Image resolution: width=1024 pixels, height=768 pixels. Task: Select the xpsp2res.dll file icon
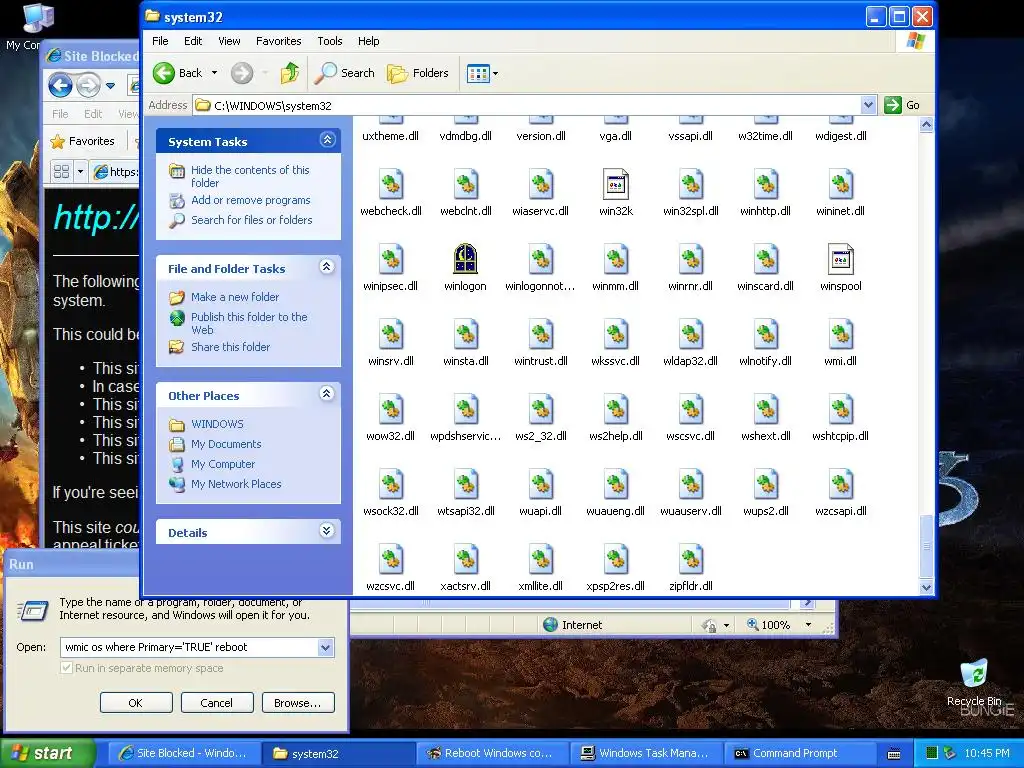point(615,559)
